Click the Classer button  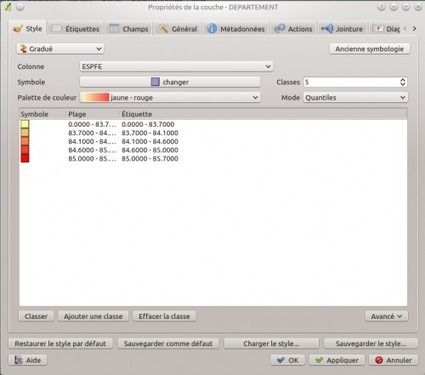36,316
